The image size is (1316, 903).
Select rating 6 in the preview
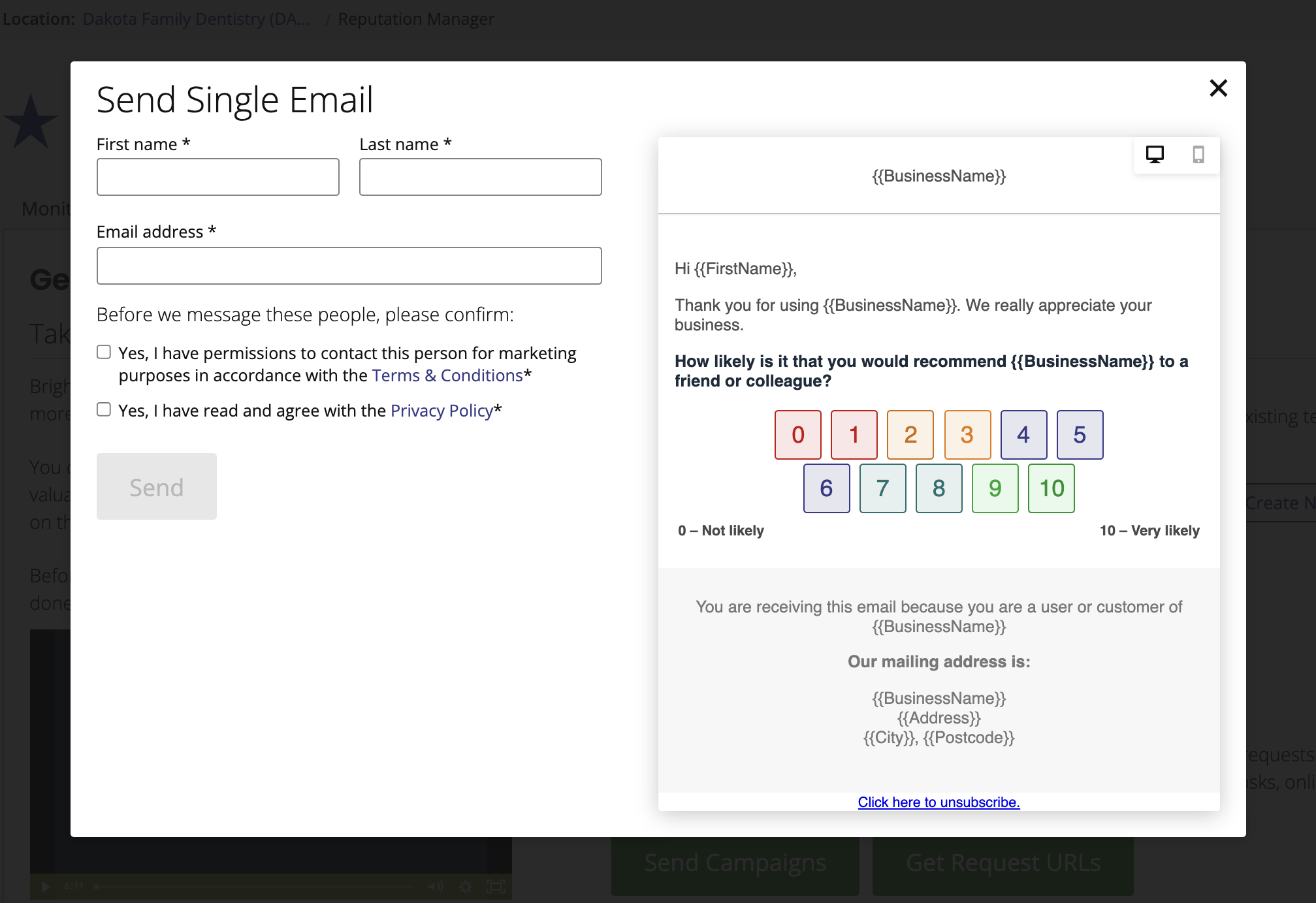point(826,488)
